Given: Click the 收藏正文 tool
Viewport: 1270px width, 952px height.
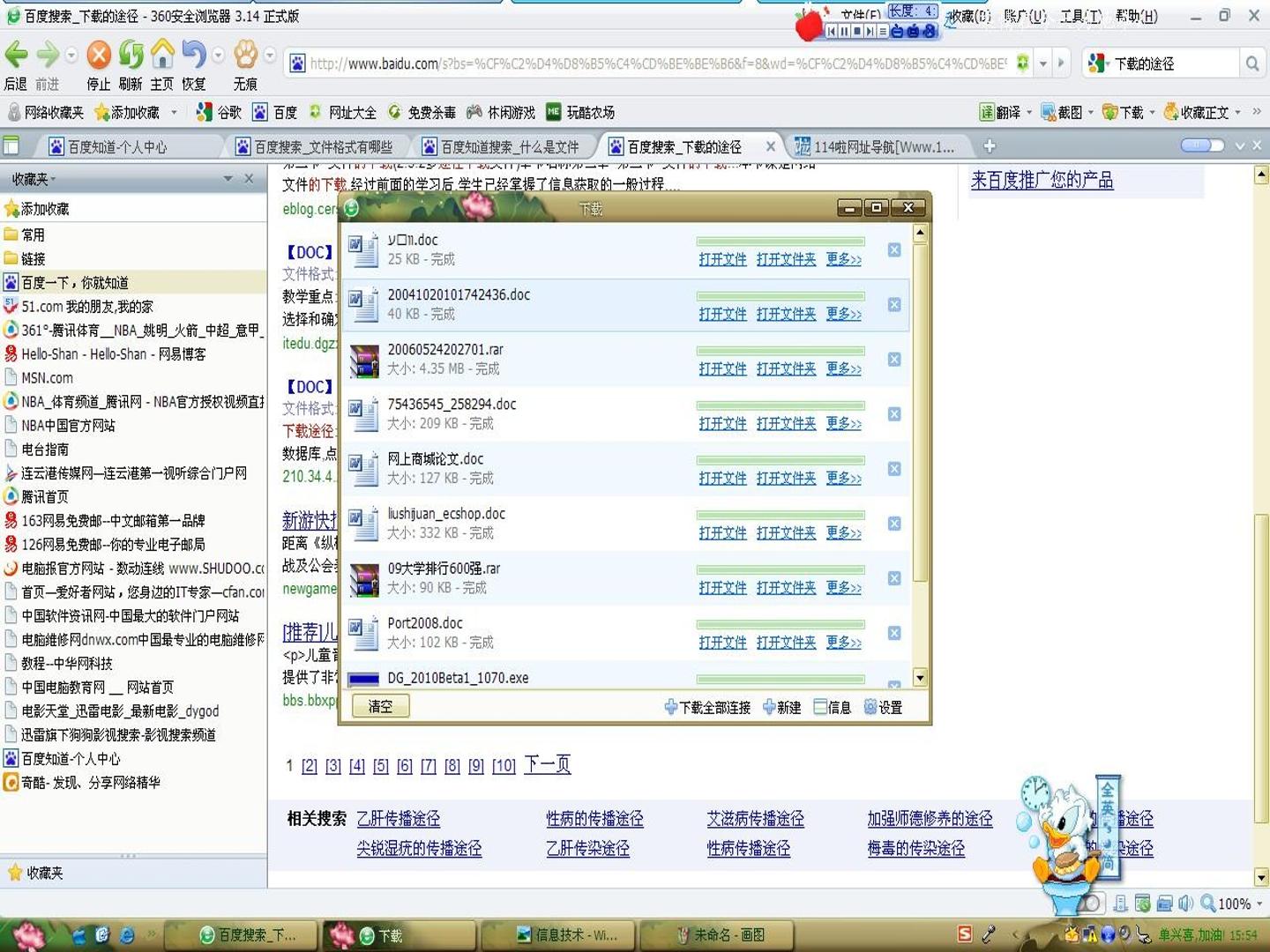Looking at the screenshot, I should [1197, 112].
